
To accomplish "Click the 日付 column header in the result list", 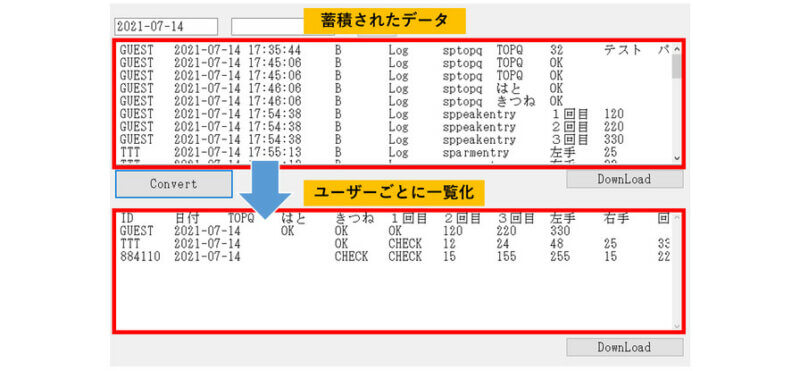I will [x=187, y=218].
